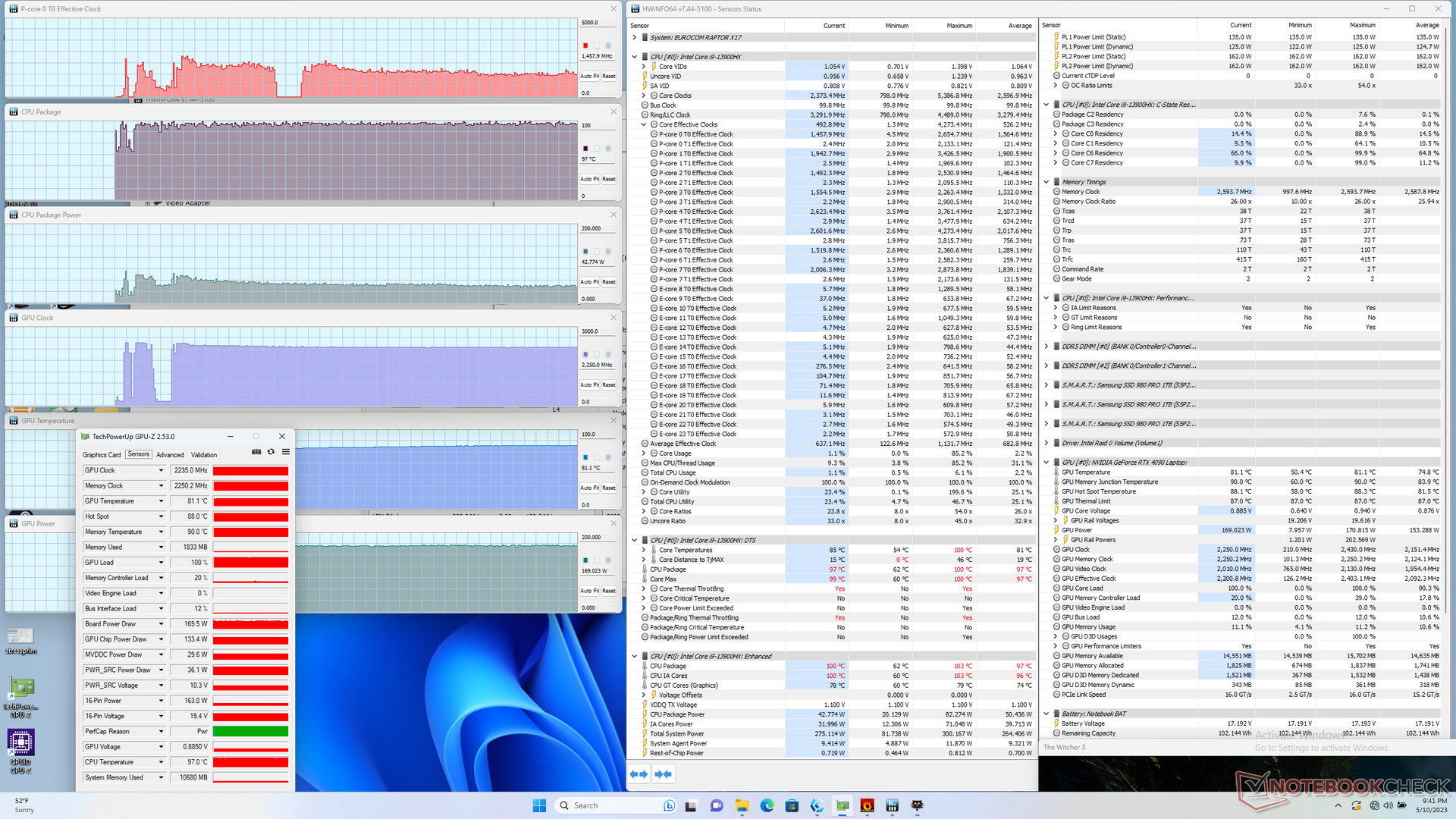Click the GPU-Z refresh icon
This screenshot has height=819, width=1456.
[x=271, y=452]
